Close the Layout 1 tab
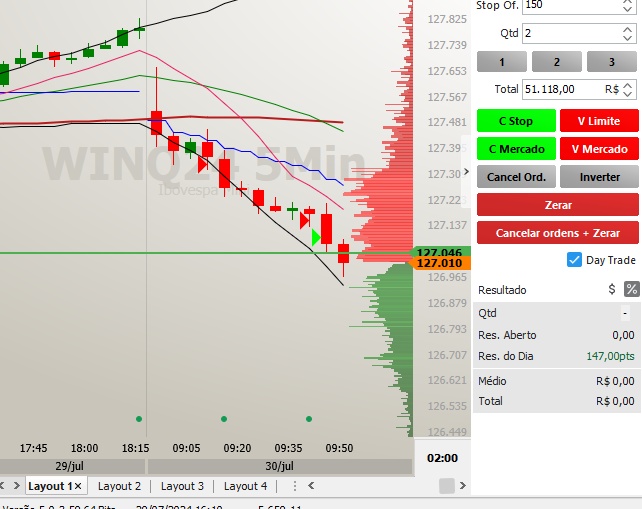This screenshot has height=509, width=642. 78,486
